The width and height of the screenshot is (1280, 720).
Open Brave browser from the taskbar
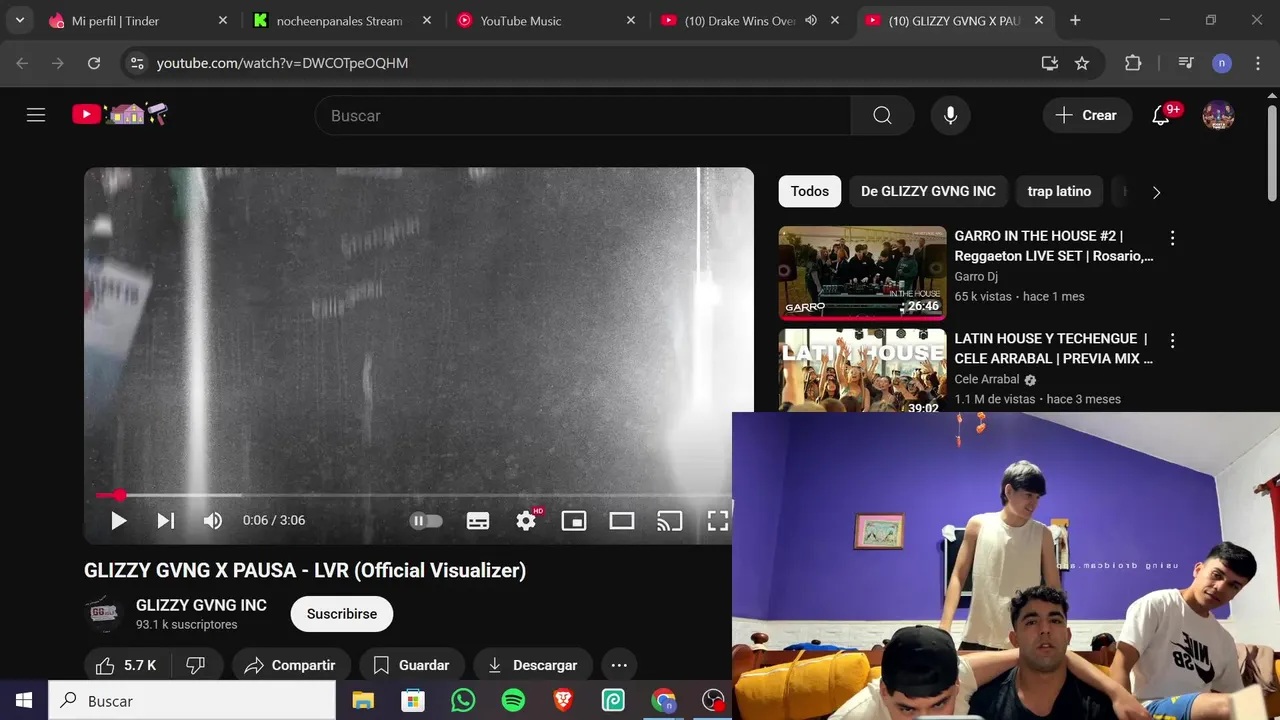563,701
